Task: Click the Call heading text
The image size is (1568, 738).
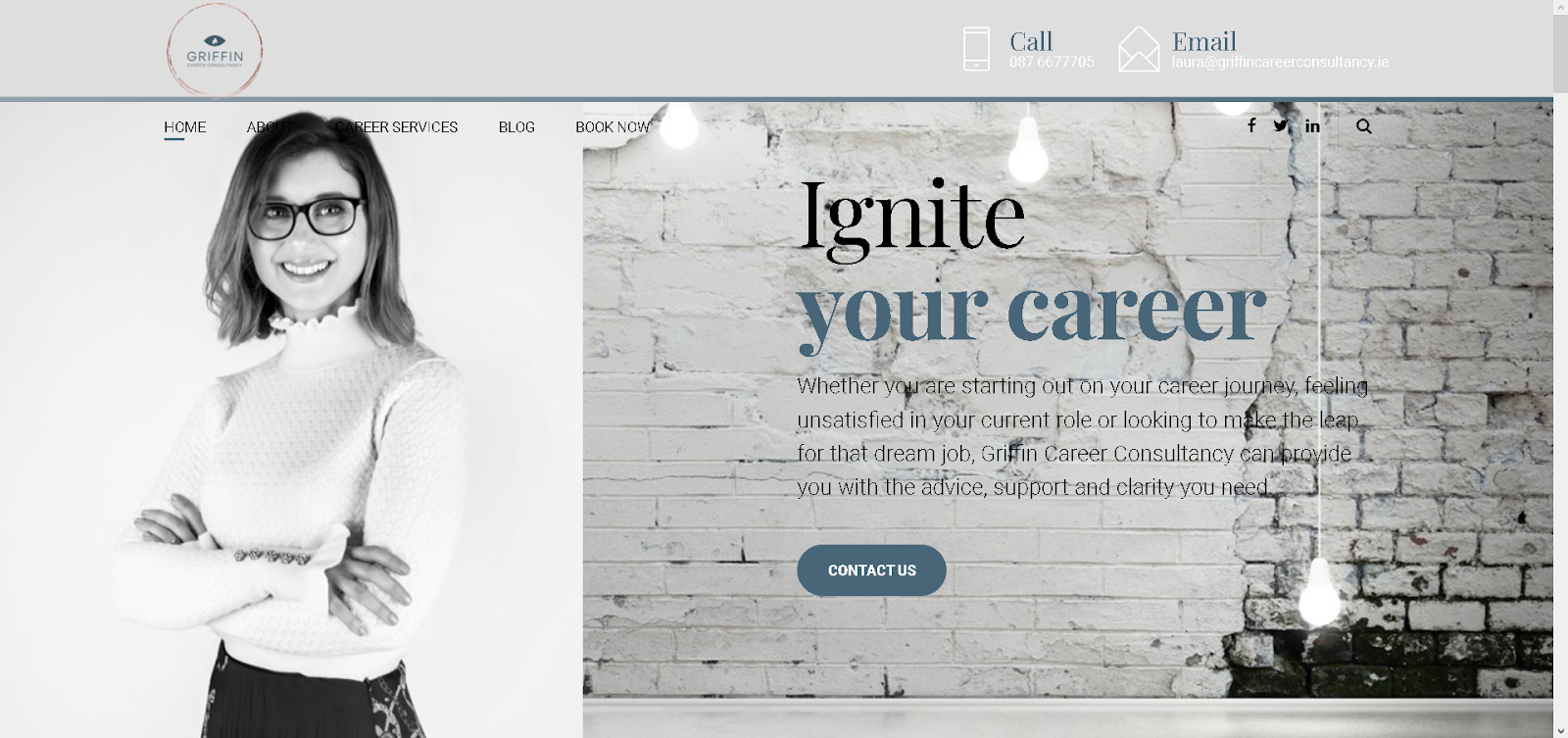Action: (1031, 41)
